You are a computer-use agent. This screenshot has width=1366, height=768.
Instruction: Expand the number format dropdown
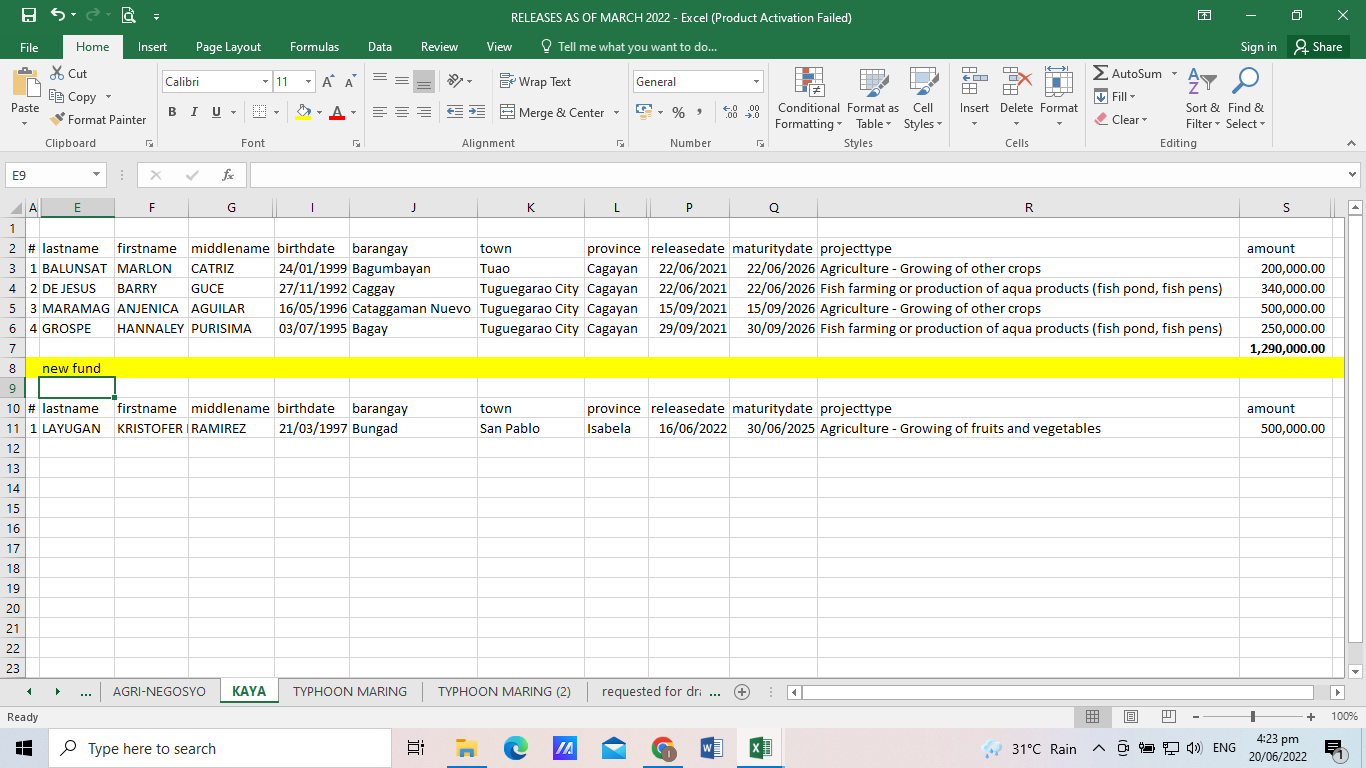(756, 82)
